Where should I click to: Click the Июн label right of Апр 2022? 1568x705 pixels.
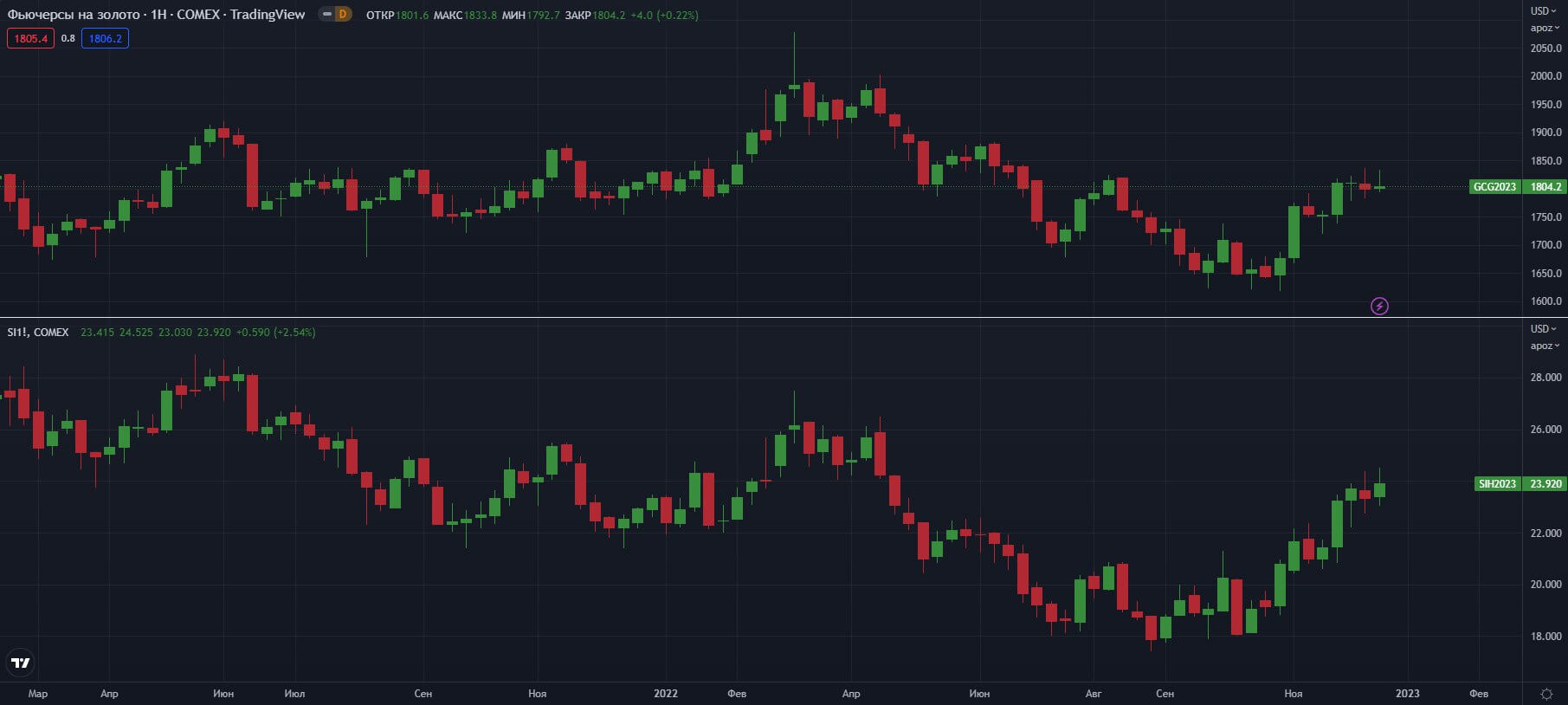click(979, 693)
